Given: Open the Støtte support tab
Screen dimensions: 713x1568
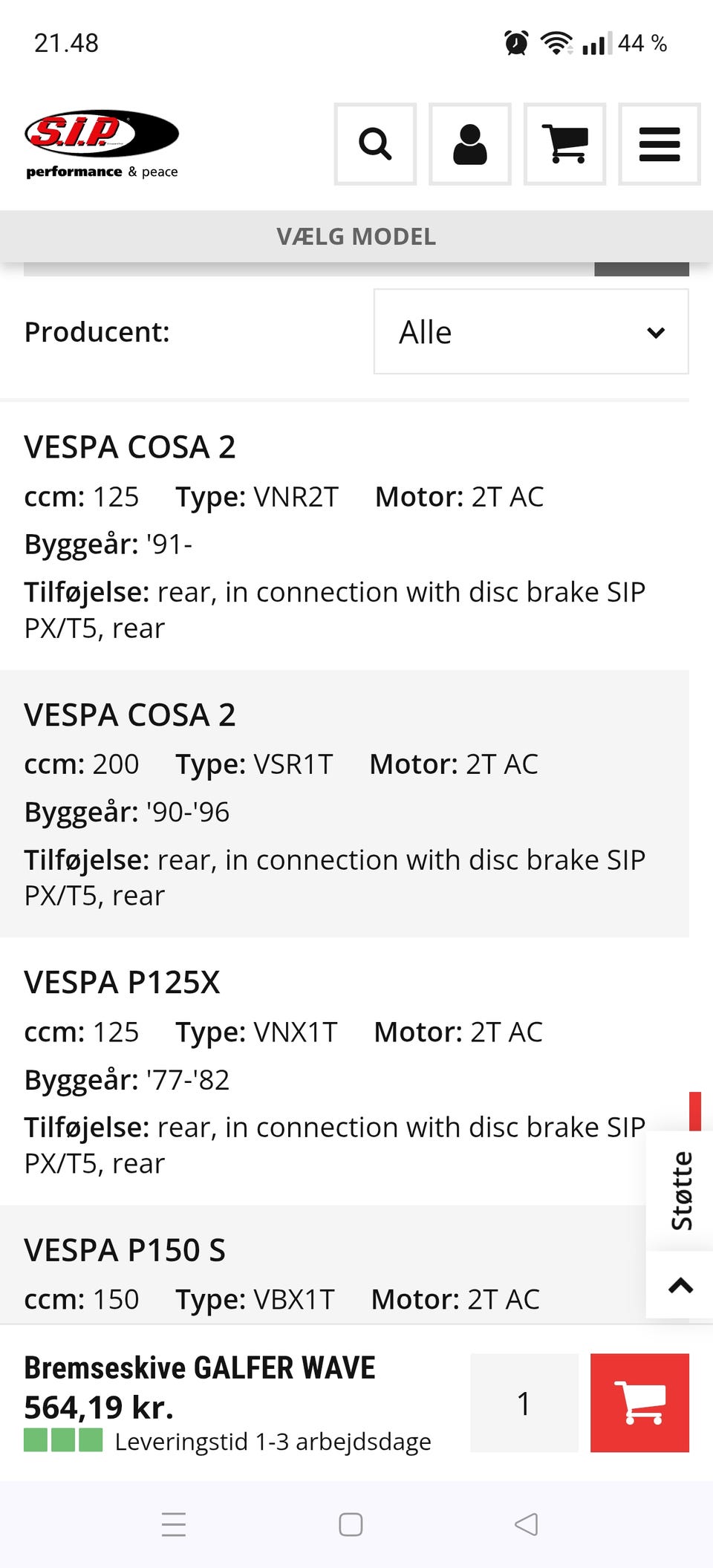Looking at the screenshot, I should [680, 1191].
